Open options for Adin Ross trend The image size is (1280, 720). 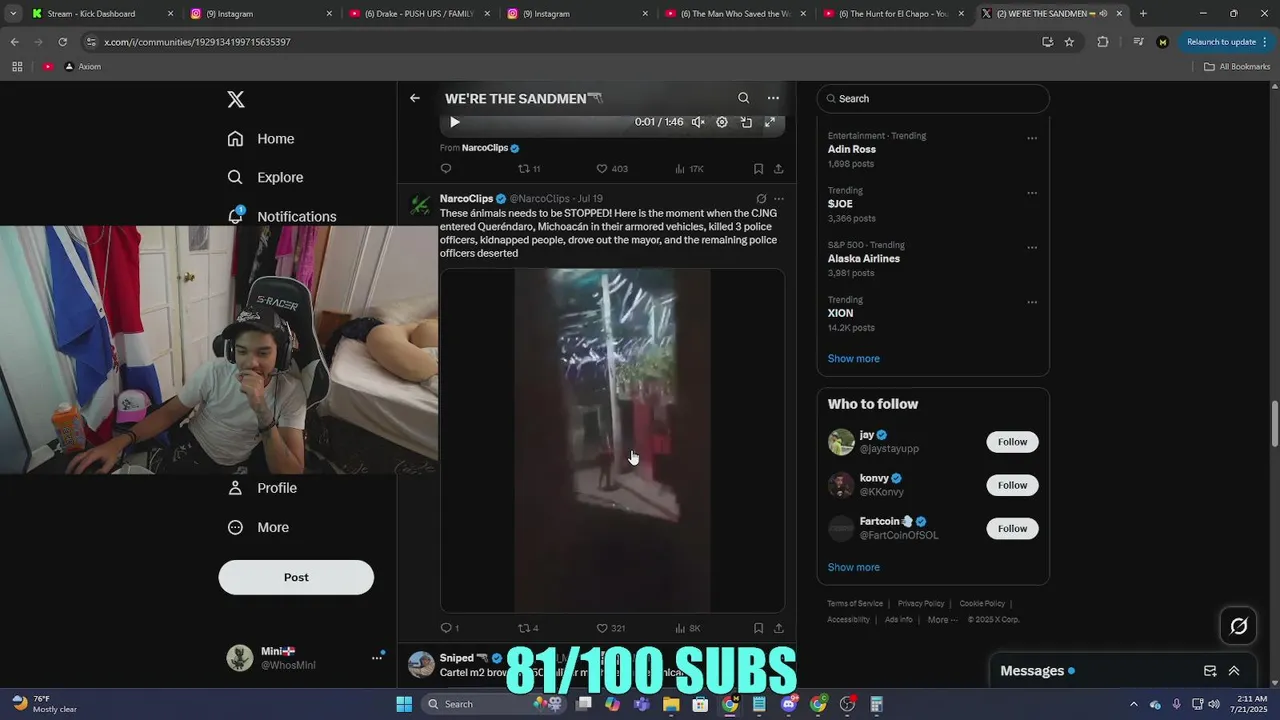coord(1032,138)
